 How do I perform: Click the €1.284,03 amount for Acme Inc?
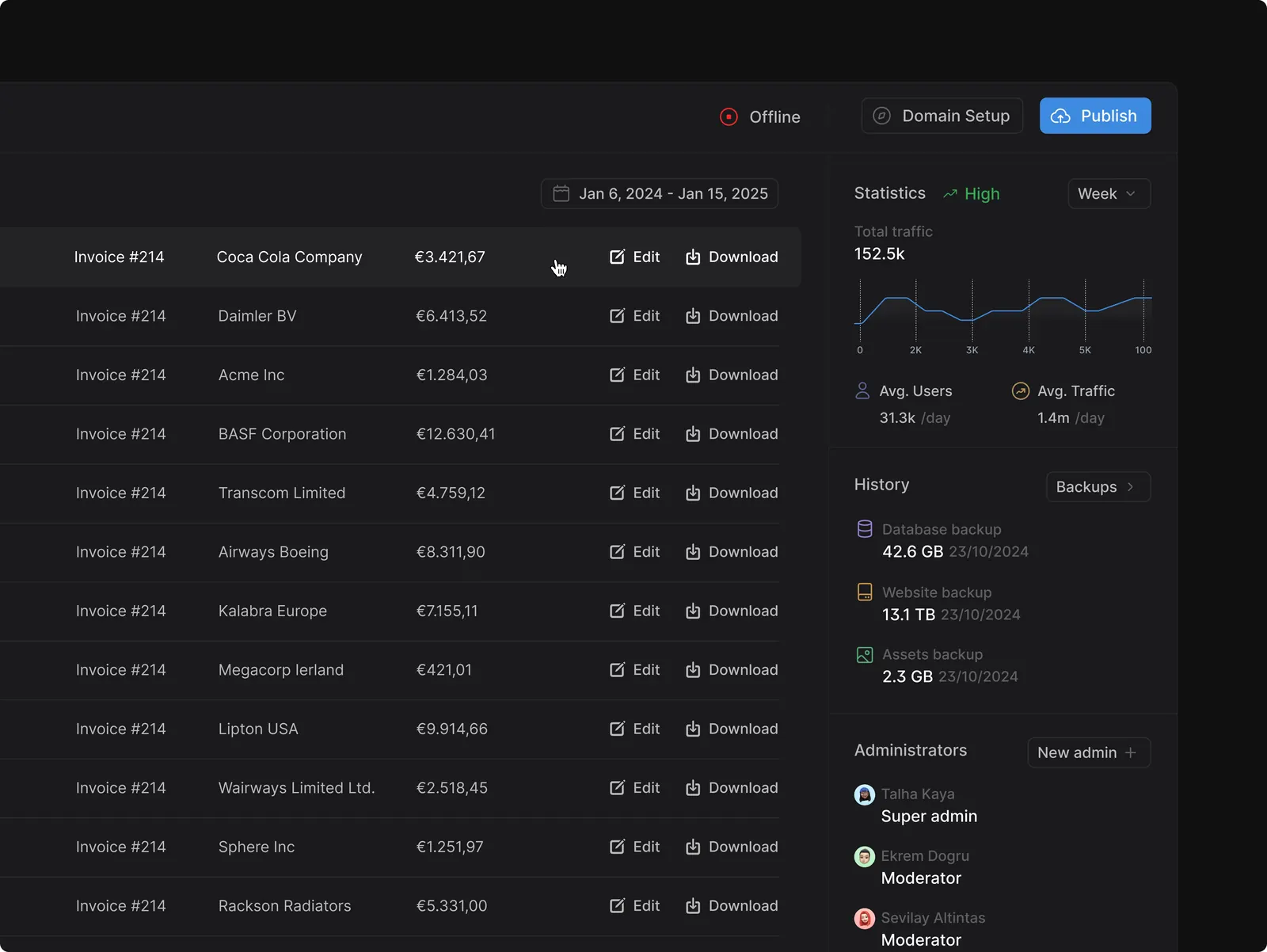click(452, 375)
